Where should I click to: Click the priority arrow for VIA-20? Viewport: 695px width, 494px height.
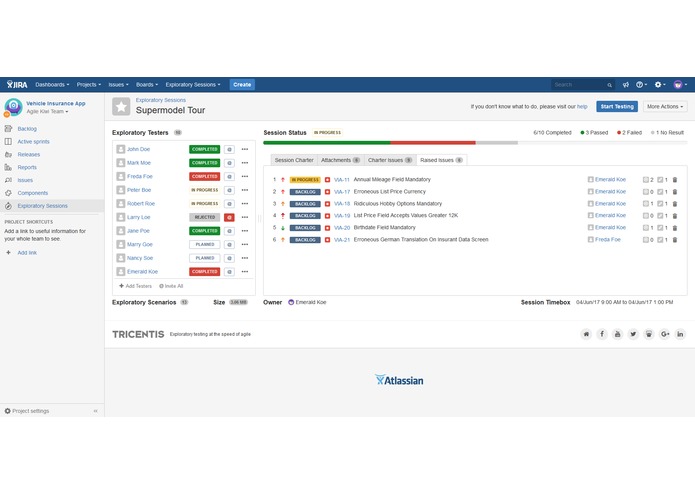point(283,228)
